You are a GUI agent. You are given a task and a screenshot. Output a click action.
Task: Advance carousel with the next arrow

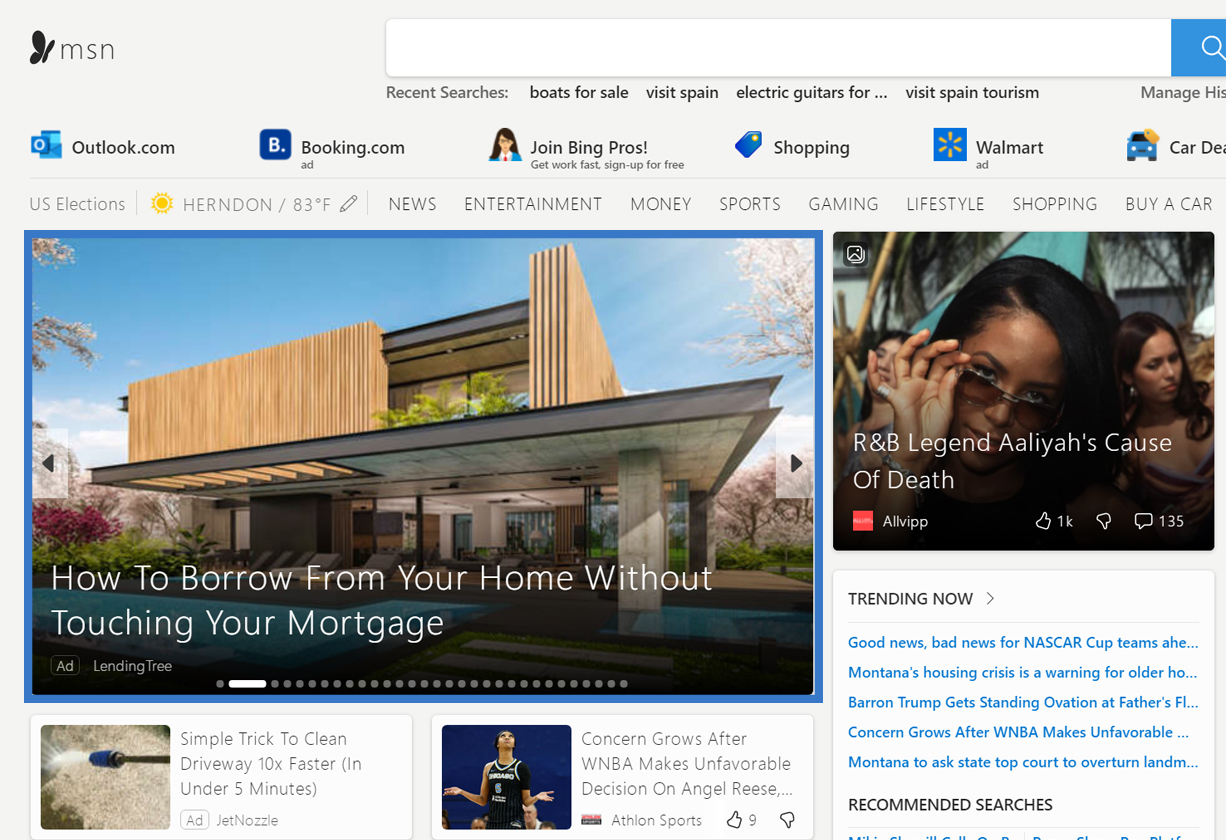coord(796,463)
